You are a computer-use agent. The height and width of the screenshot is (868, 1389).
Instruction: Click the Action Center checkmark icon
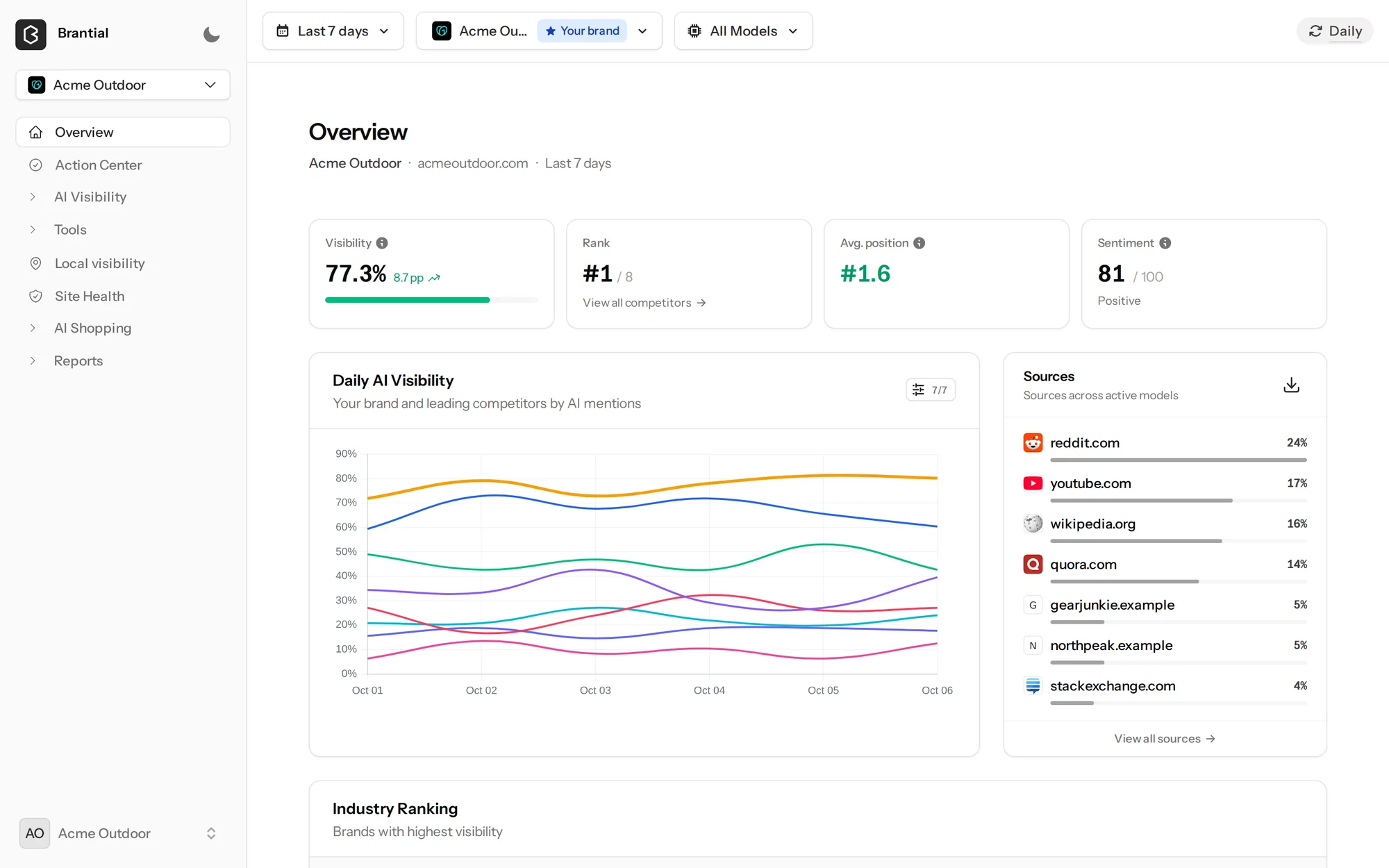[35, 165]
